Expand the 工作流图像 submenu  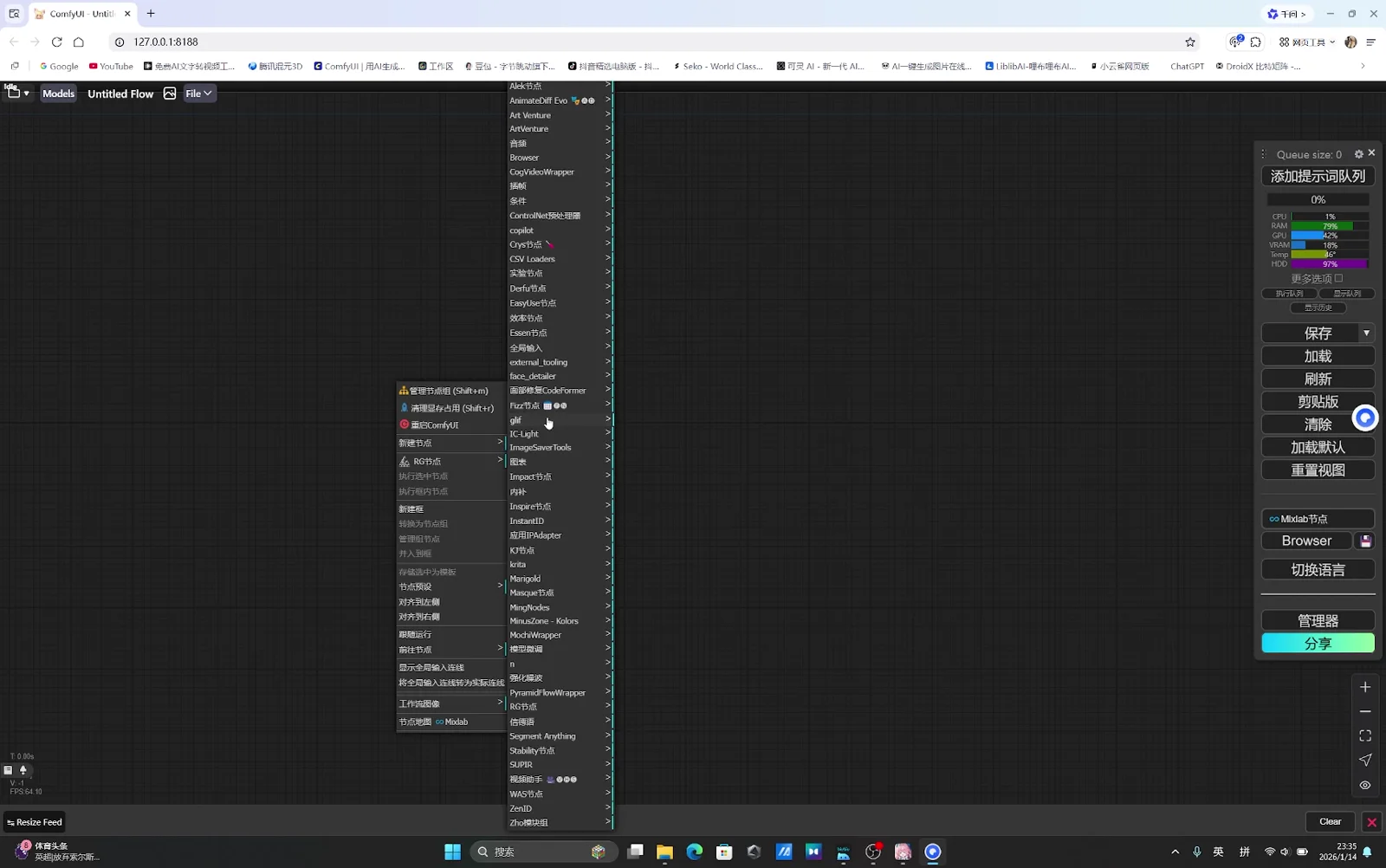pos(450,703)
